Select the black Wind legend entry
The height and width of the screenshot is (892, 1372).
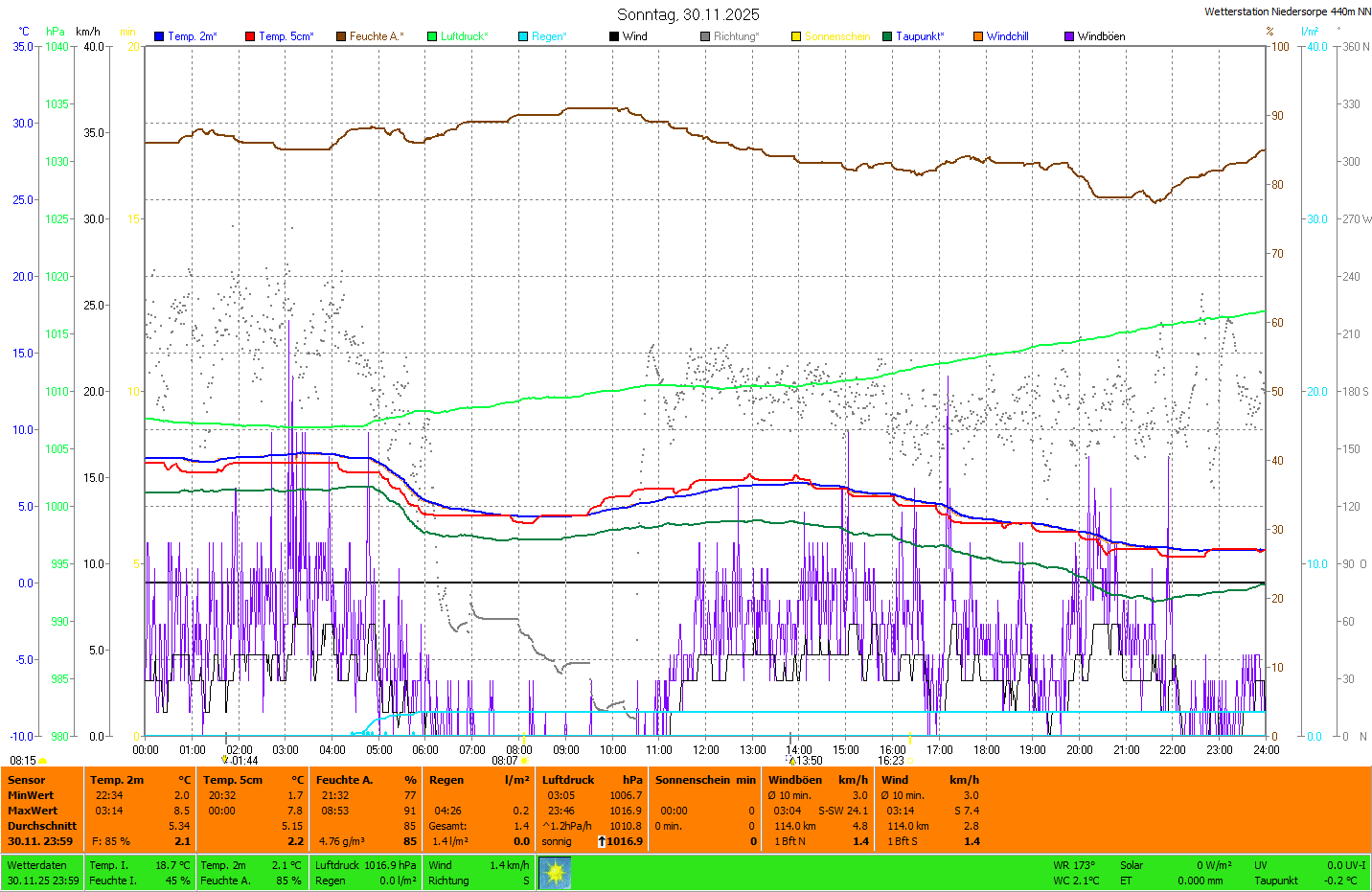pyautogui.click(x=634, y=36)
